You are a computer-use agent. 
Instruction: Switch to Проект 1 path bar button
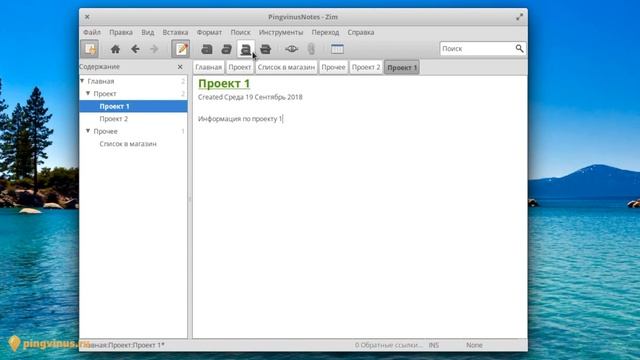tap(402, 67)
